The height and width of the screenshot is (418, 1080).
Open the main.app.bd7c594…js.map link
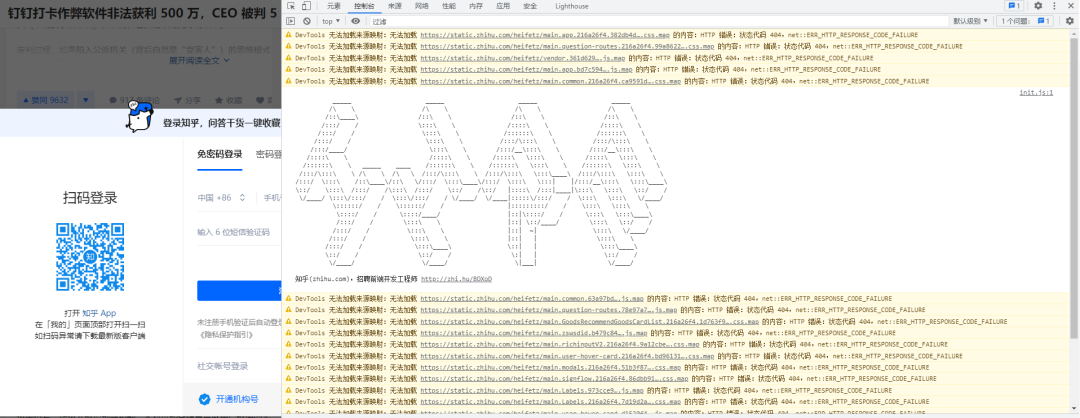pyautogui.click(x=526, y=70)
